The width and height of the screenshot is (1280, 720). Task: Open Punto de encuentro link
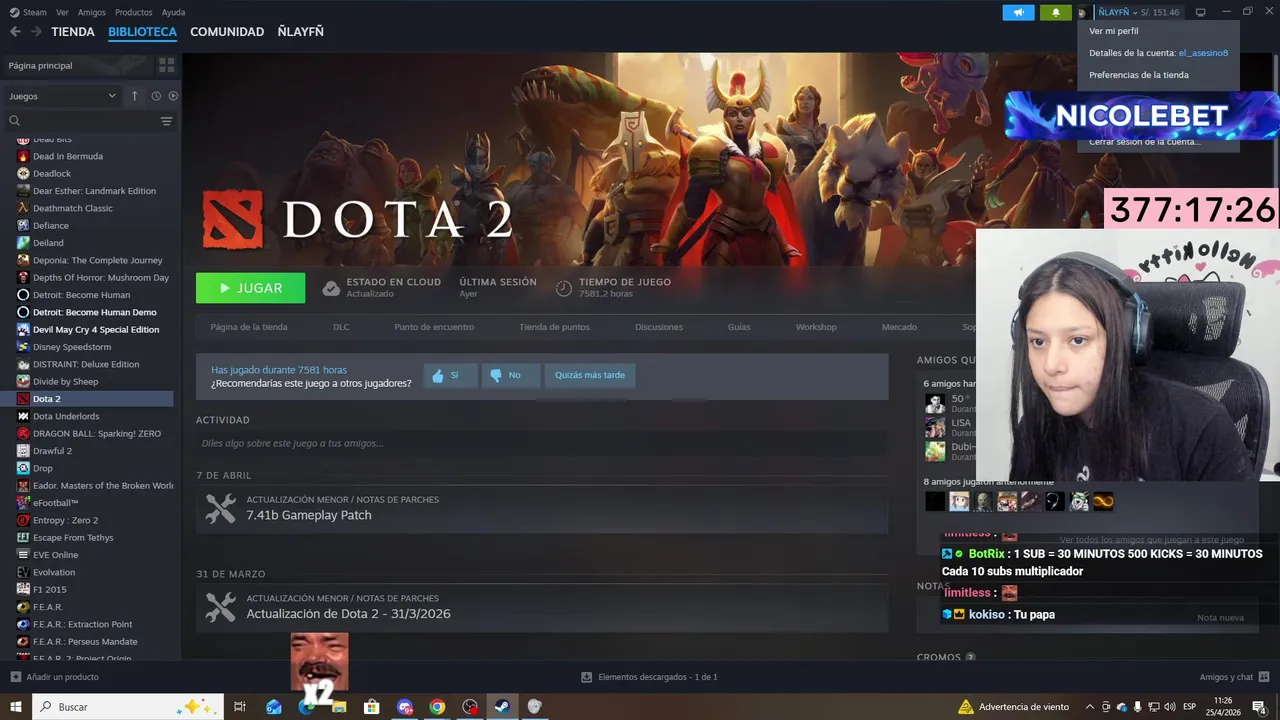pos(434,327)
